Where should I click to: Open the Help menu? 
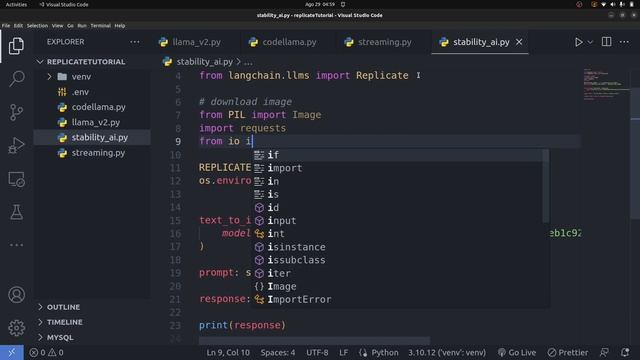point(120,25)
